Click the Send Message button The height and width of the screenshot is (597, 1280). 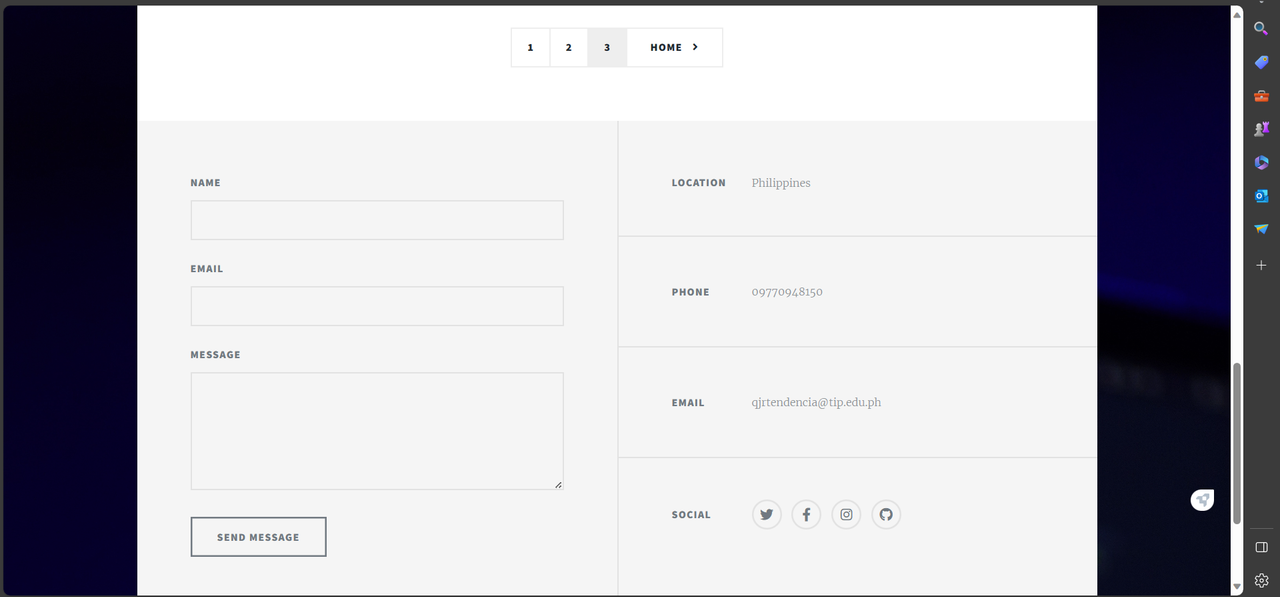click(x=258, y=537)
